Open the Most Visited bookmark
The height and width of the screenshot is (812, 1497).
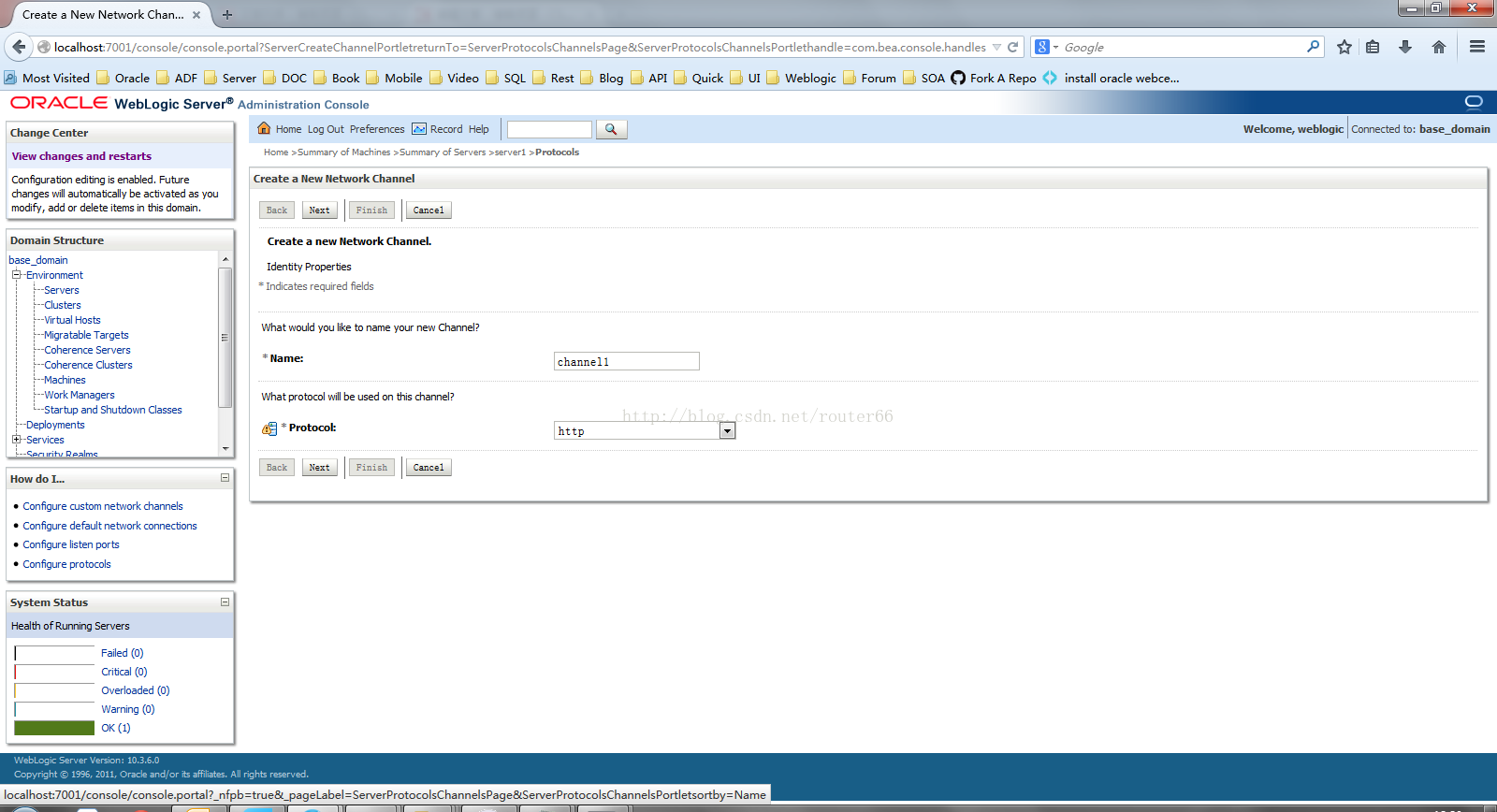47,78
